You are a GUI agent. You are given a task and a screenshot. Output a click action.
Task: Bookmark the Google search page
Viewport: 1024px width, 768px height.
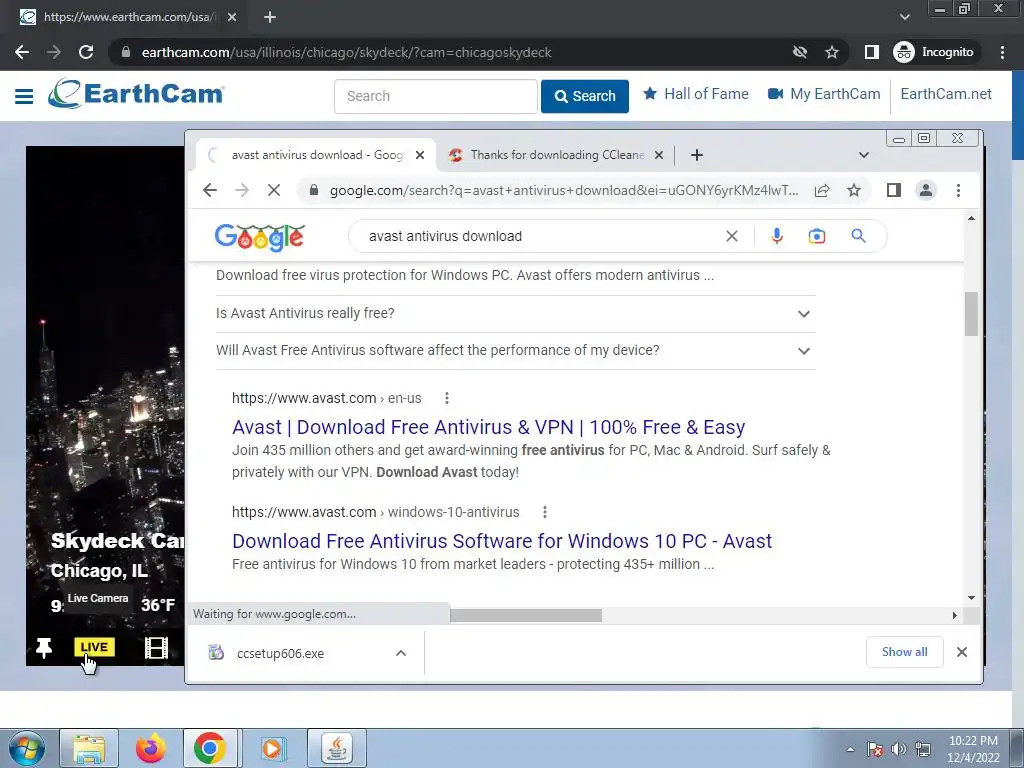[854, 190]
